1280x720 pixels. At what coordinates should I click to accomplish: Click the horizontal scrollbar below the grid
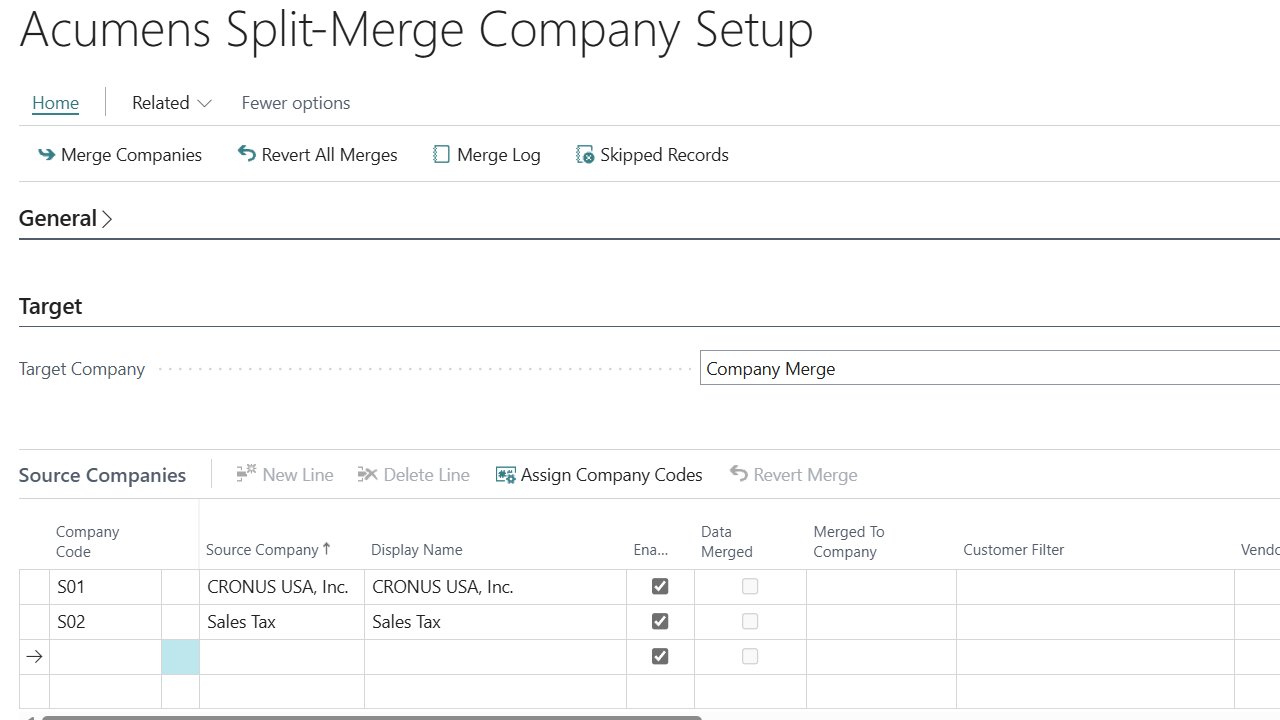pos(371,716)
